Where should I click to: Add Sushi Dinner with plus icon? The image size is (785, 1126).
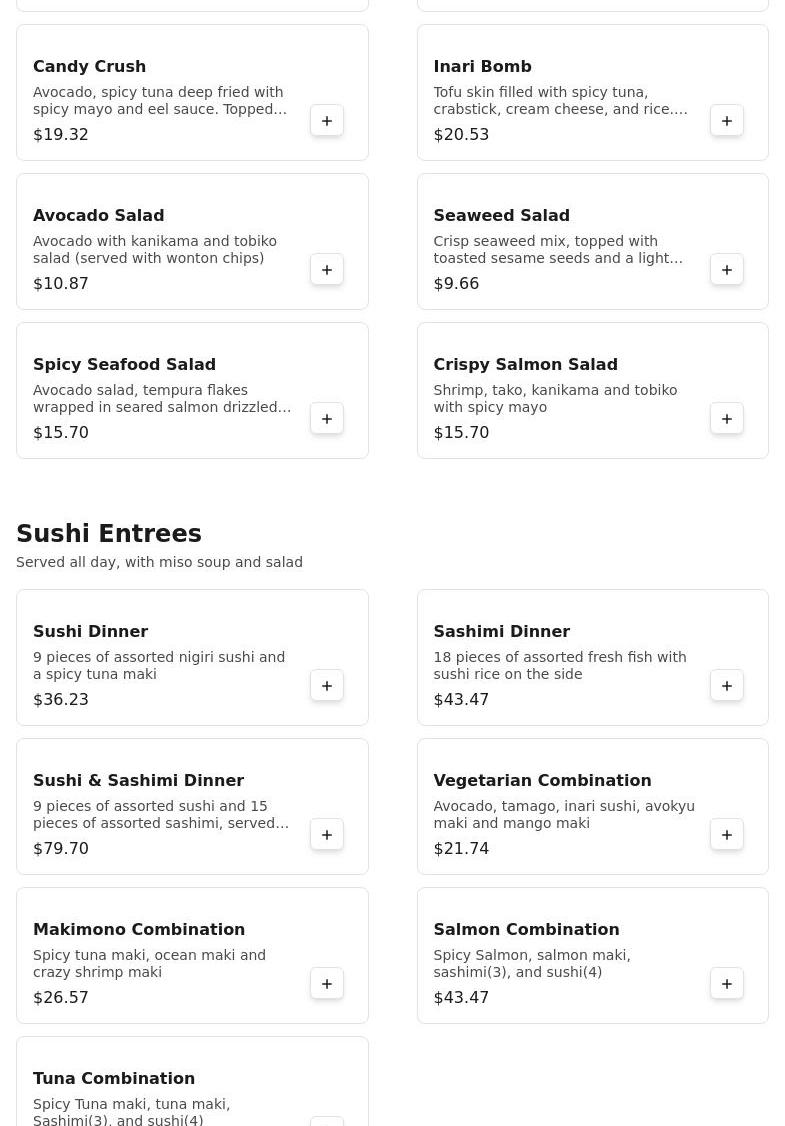(327, 686)
